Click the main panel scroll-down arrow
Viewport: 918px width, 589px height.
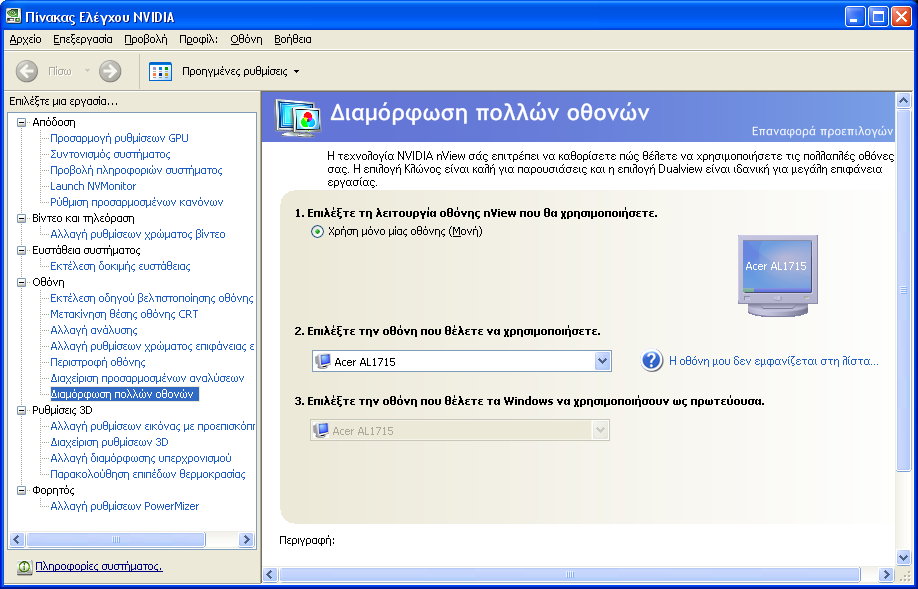pos(903,558)
